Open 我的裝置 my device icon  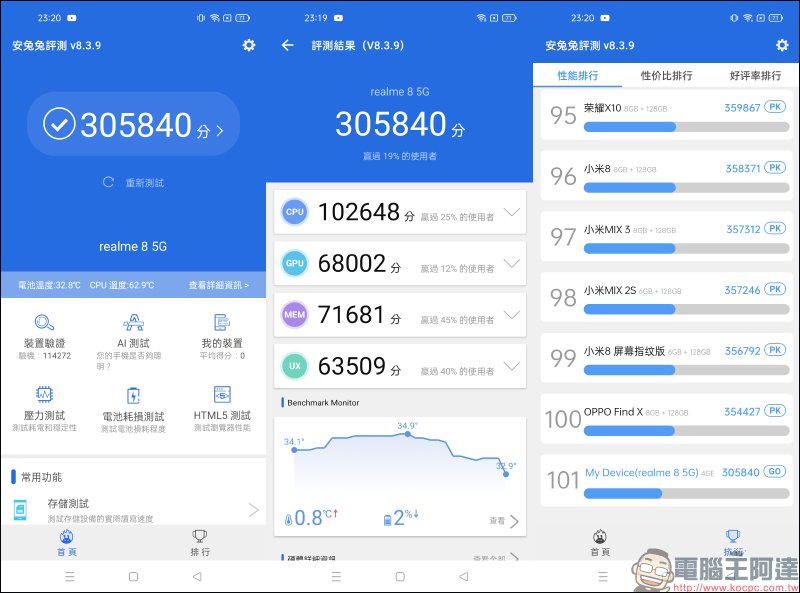point(222,323)
